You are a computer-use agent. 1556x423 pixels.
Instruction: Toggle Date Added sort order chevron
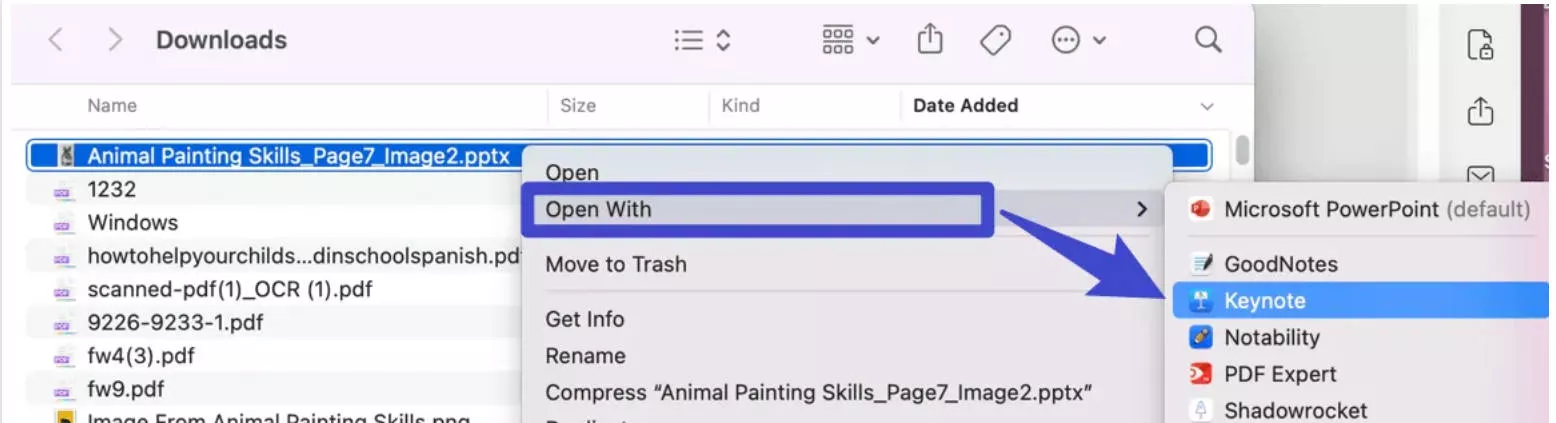point(1207,106)
